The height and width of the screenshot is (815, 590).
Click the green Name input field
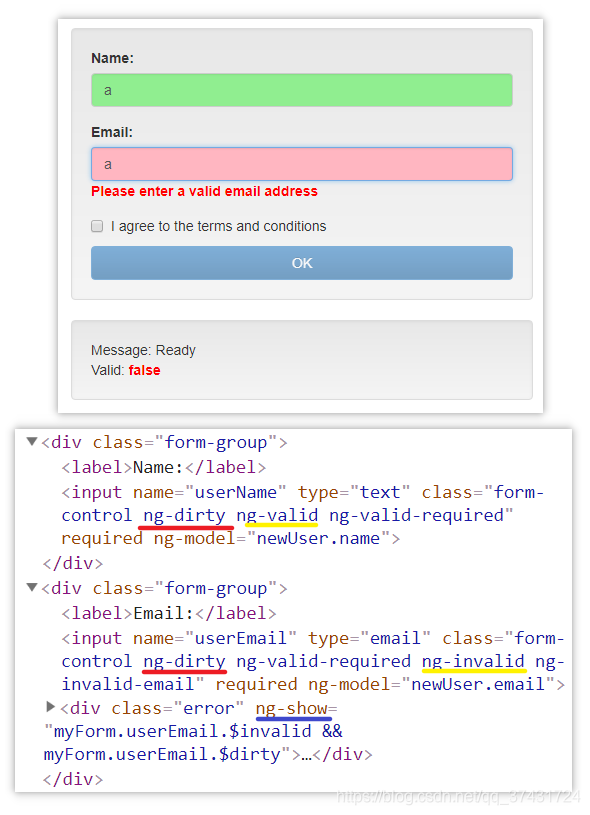click(x=301, y=90)
